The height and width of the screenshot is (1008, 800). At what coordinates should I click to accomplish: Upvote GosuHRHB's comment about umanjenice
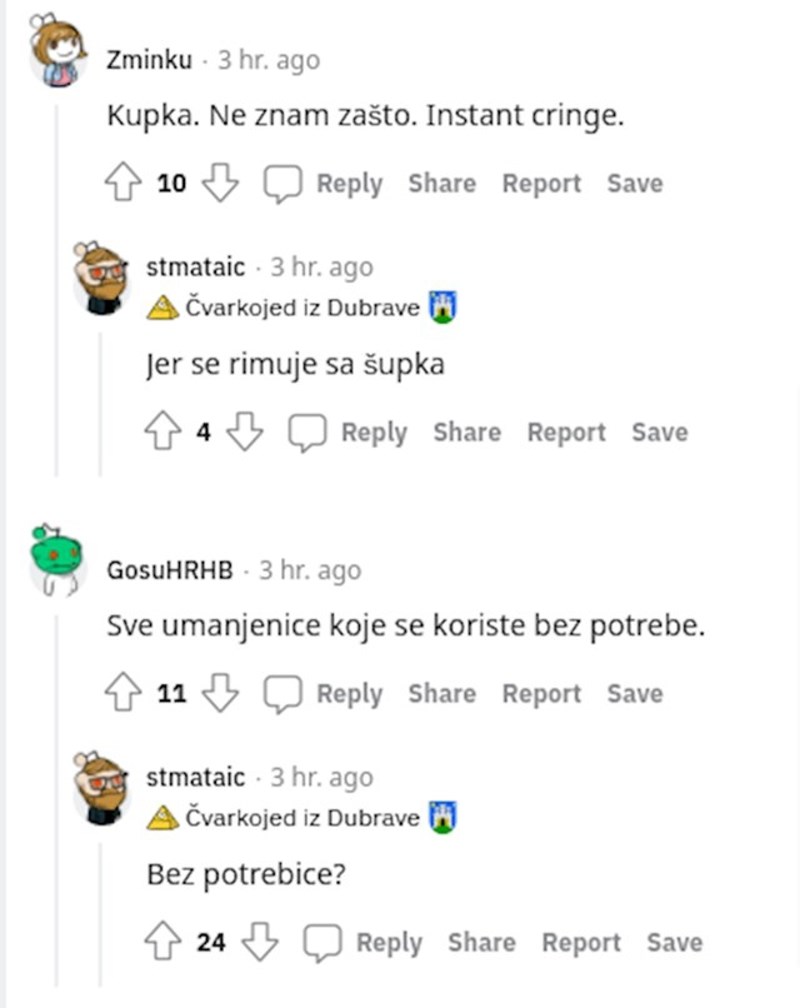[123, 694]
